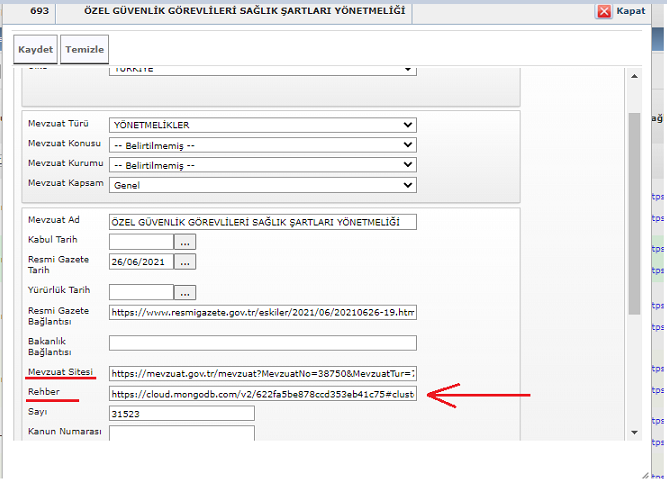Screen dimensions: 667x493
Task: Select the Rehber URL input field
Action: [262, 394]
